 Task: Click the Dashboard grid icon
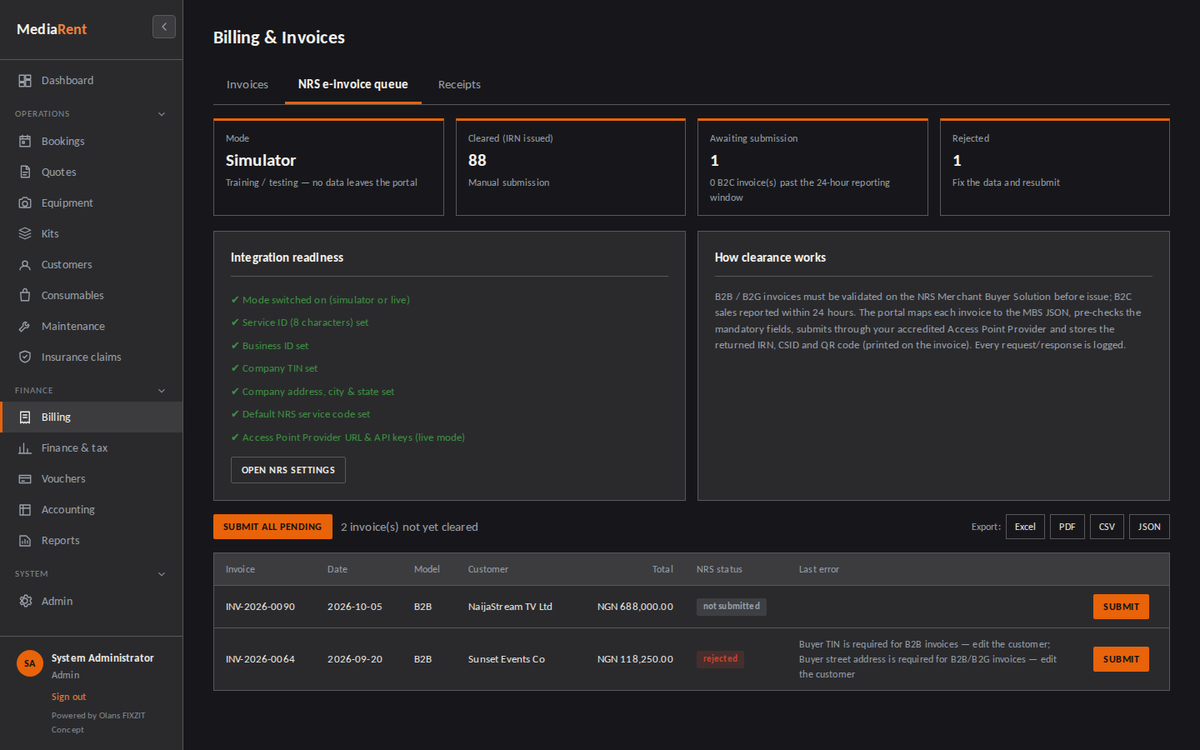(25, 80)
